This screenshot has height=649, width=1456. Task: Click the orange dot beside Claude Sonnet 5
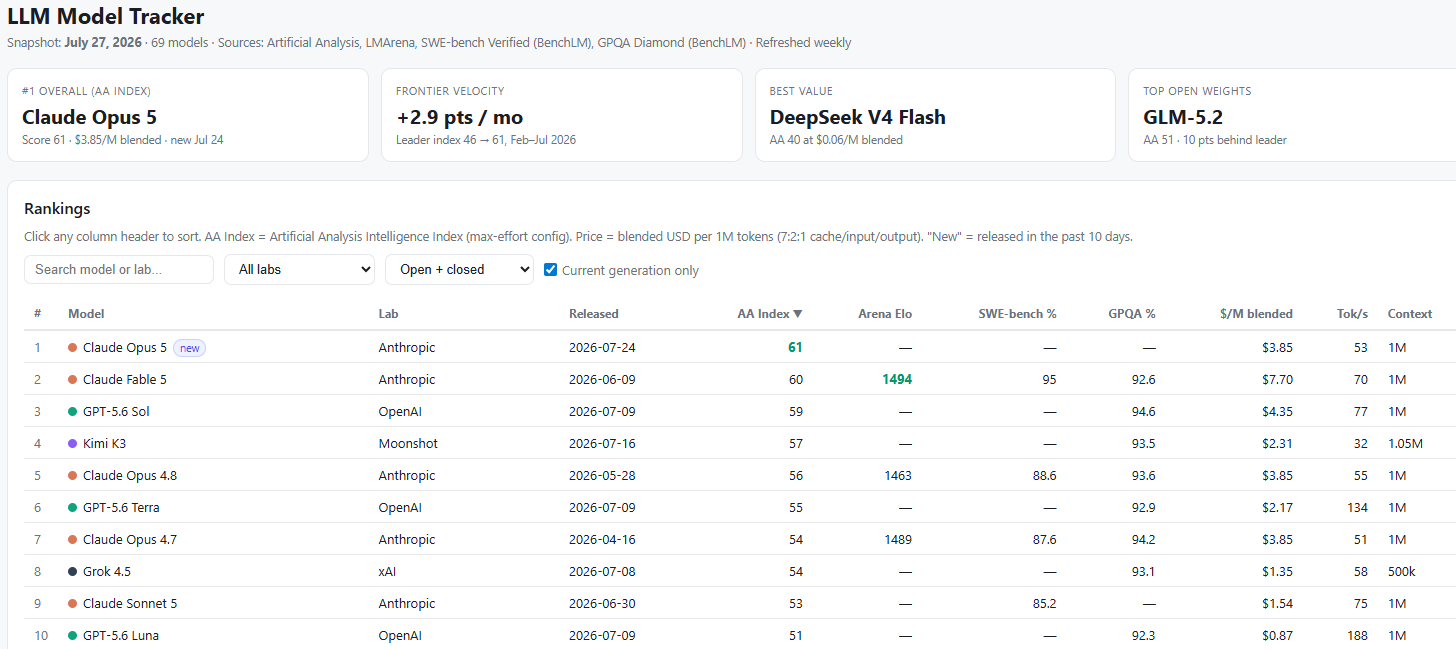(72, 603)
